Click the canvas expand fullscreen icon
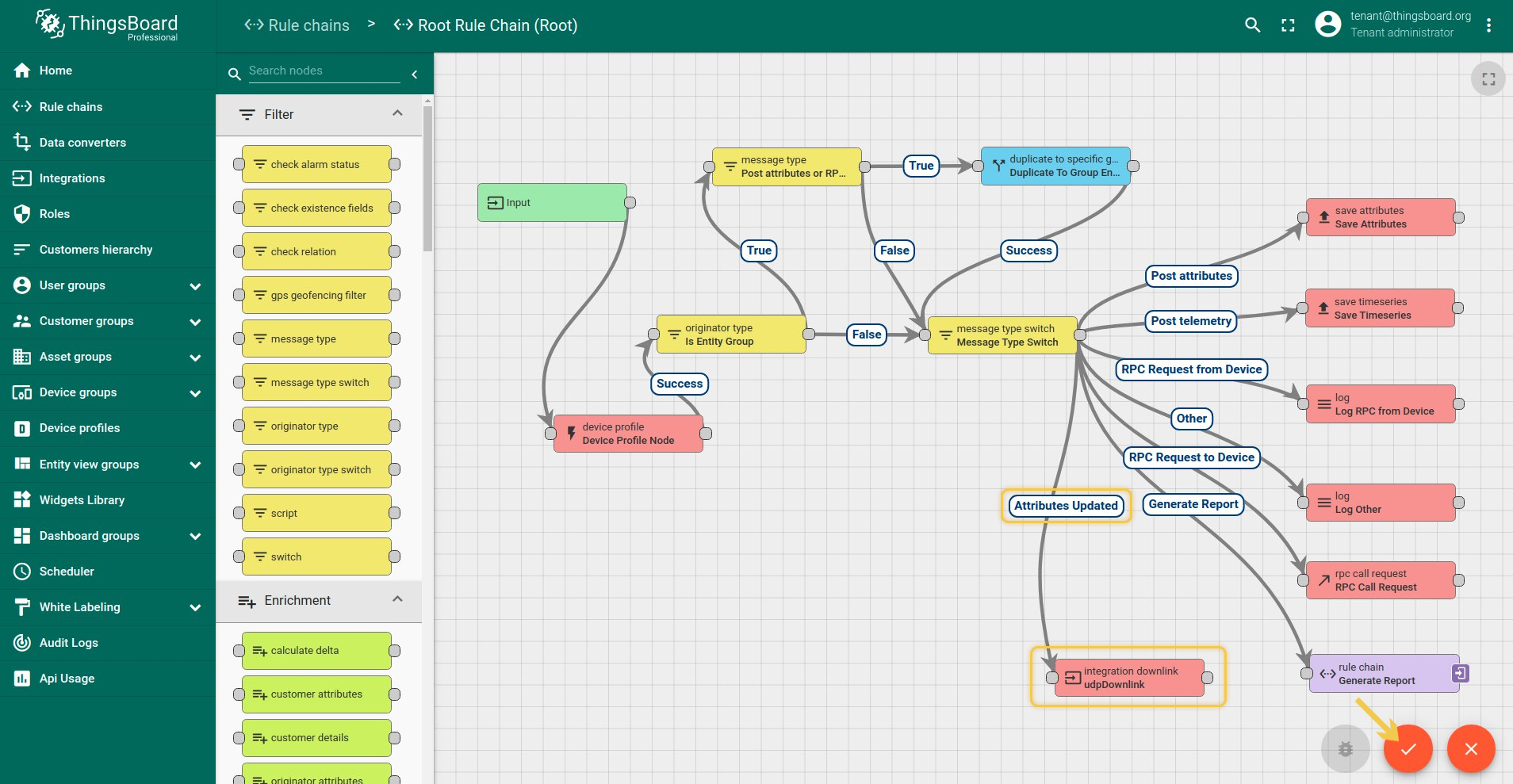1513x784 pixels. point(1488,79)
